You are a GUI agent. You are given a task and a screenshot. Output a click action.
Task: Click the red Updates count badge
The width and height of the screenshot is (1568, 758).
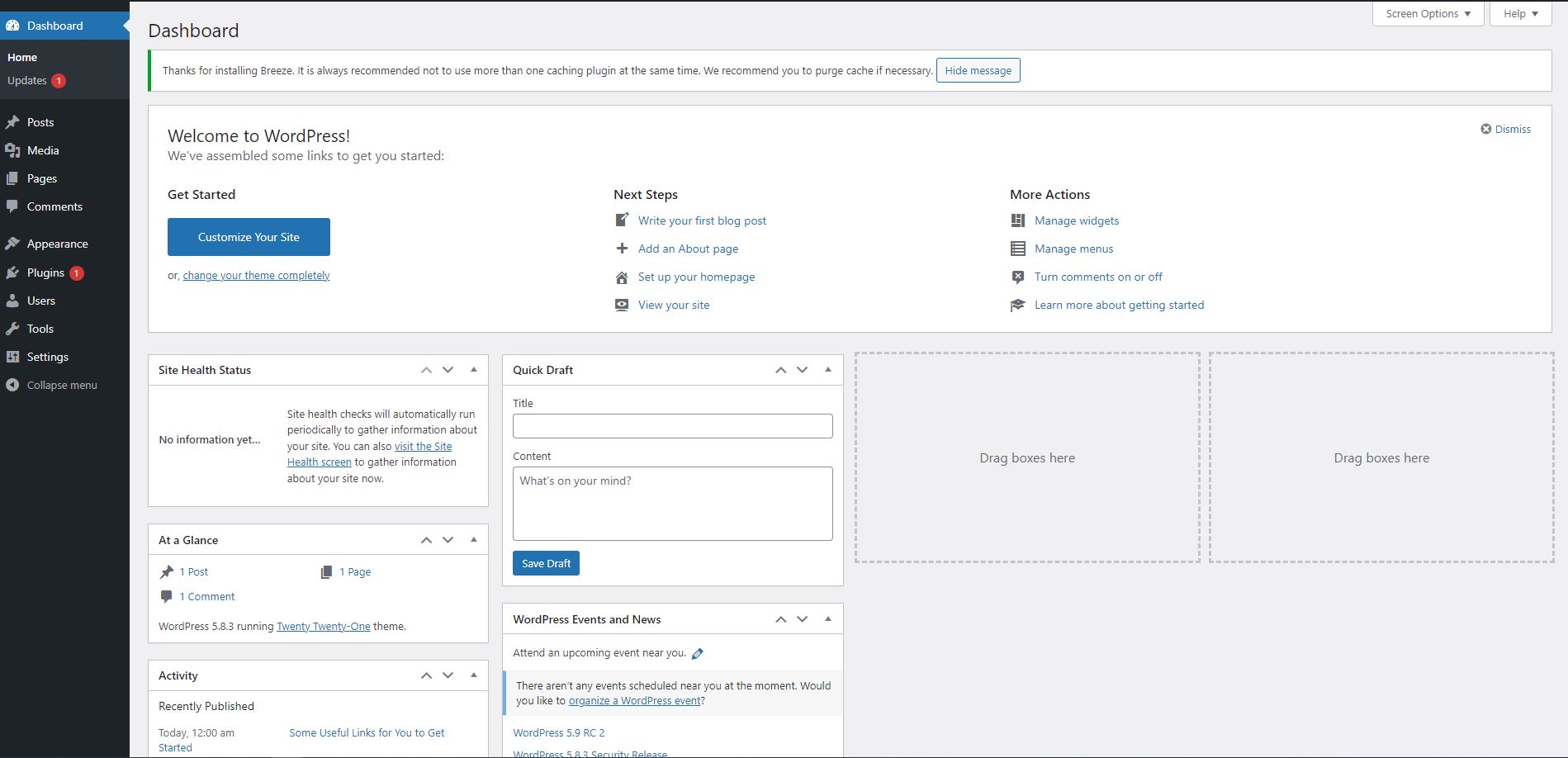(59, 81)
